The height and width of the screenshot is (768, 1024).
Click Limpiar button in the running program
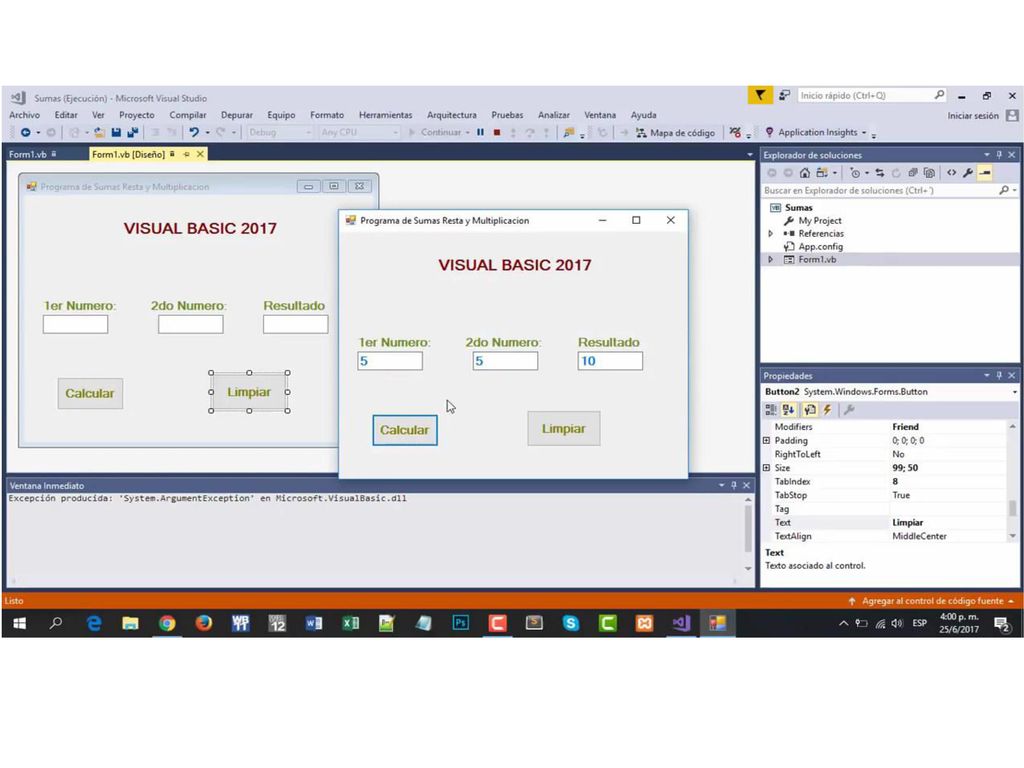coord(564,428)
